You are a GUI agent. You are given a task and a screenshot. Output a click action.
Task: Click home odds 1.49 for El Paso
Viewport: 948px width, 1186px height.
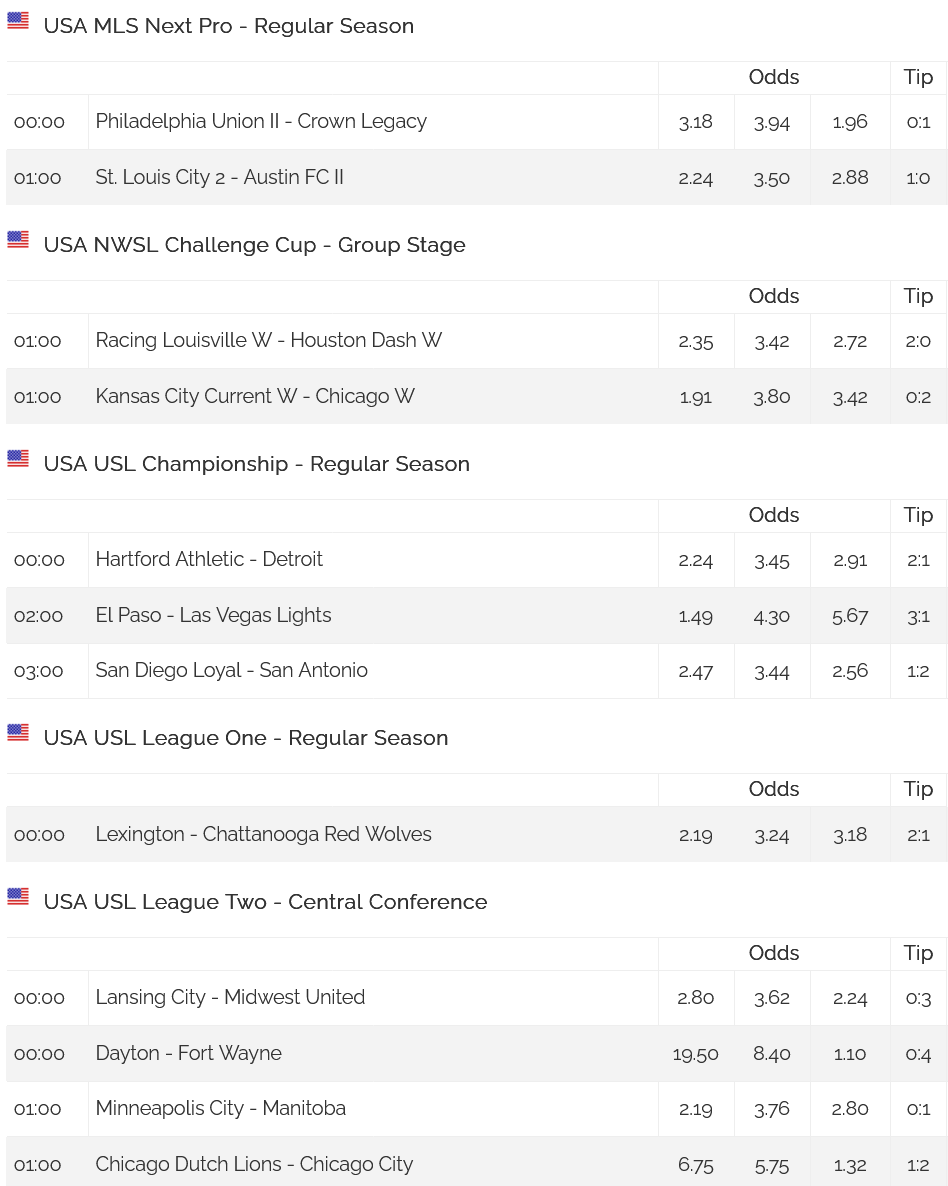pos(695,616)
